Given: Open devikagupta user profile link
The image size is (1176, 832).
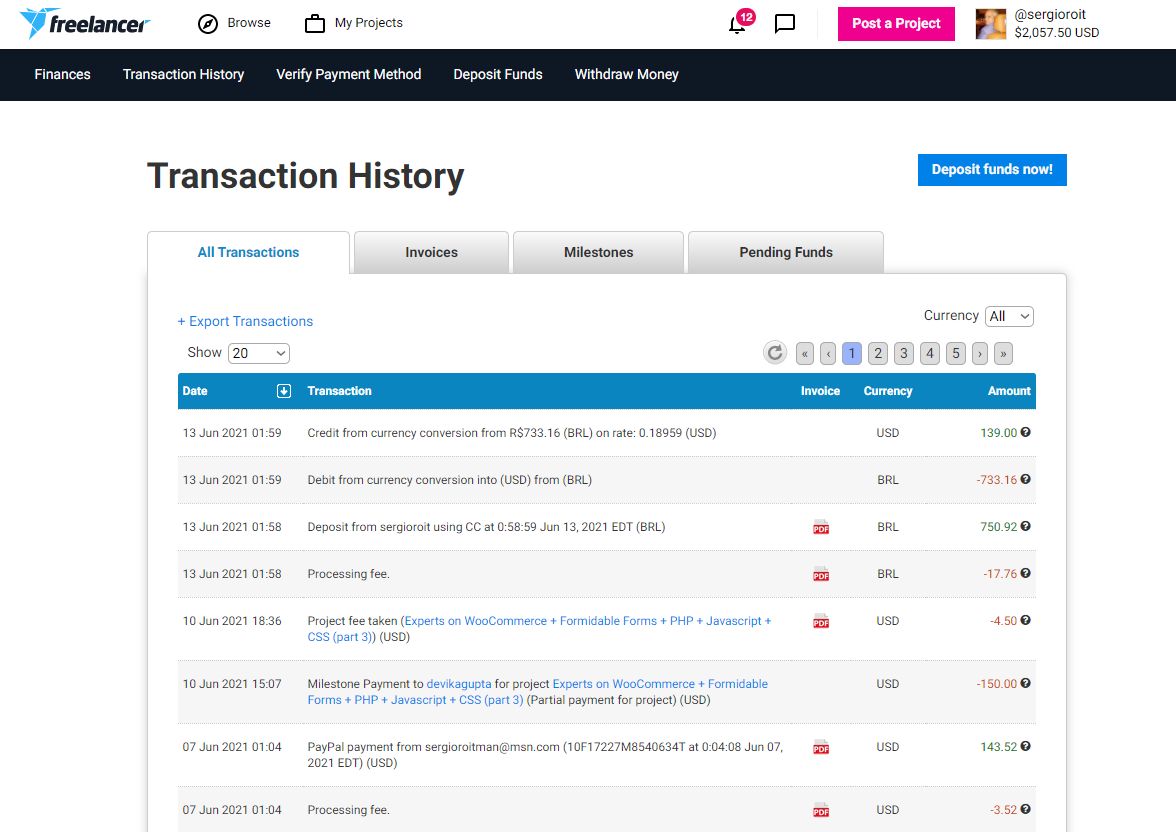Looking at the screenshot, I should (x=459, y=684).
